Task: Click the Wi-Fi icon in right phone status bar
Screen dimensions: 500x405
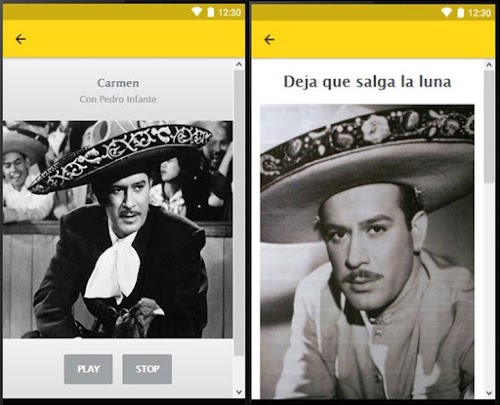Action: 446,13
